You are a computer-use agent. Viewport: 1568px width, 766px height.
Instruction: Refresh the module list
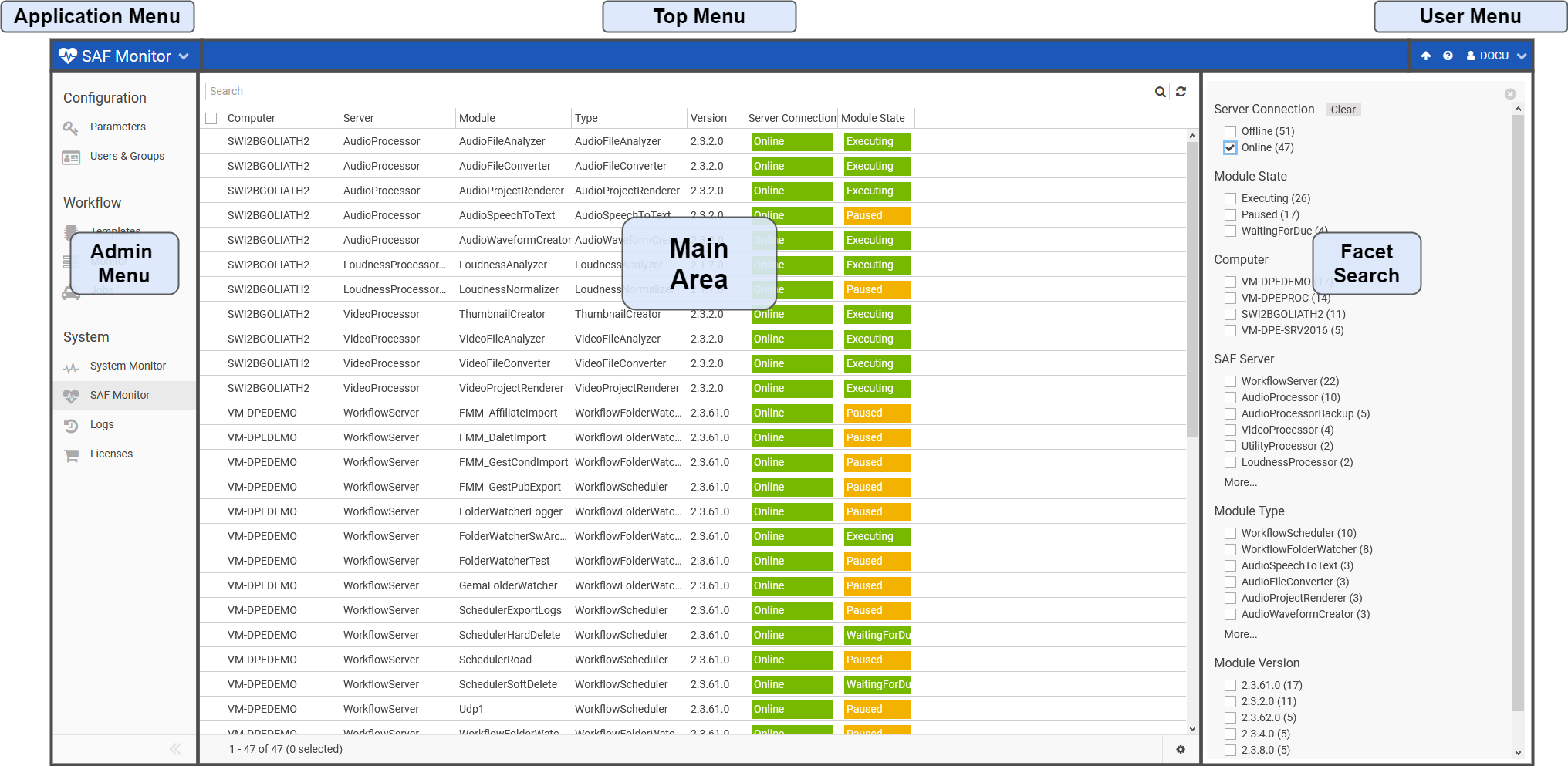pyautogui.click(x=1181, y=92)
